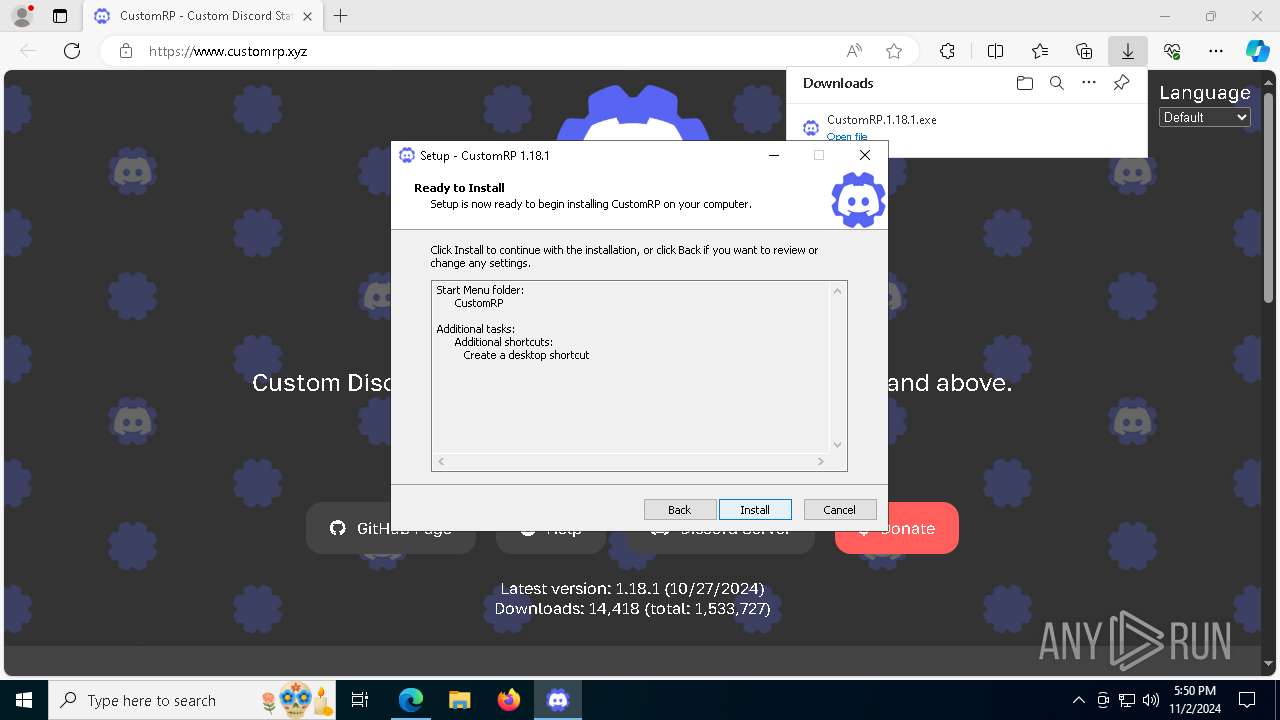Open Split screen icon in Edge toolbar
The image size is (1280, 720).
click(x=995, y=51)
